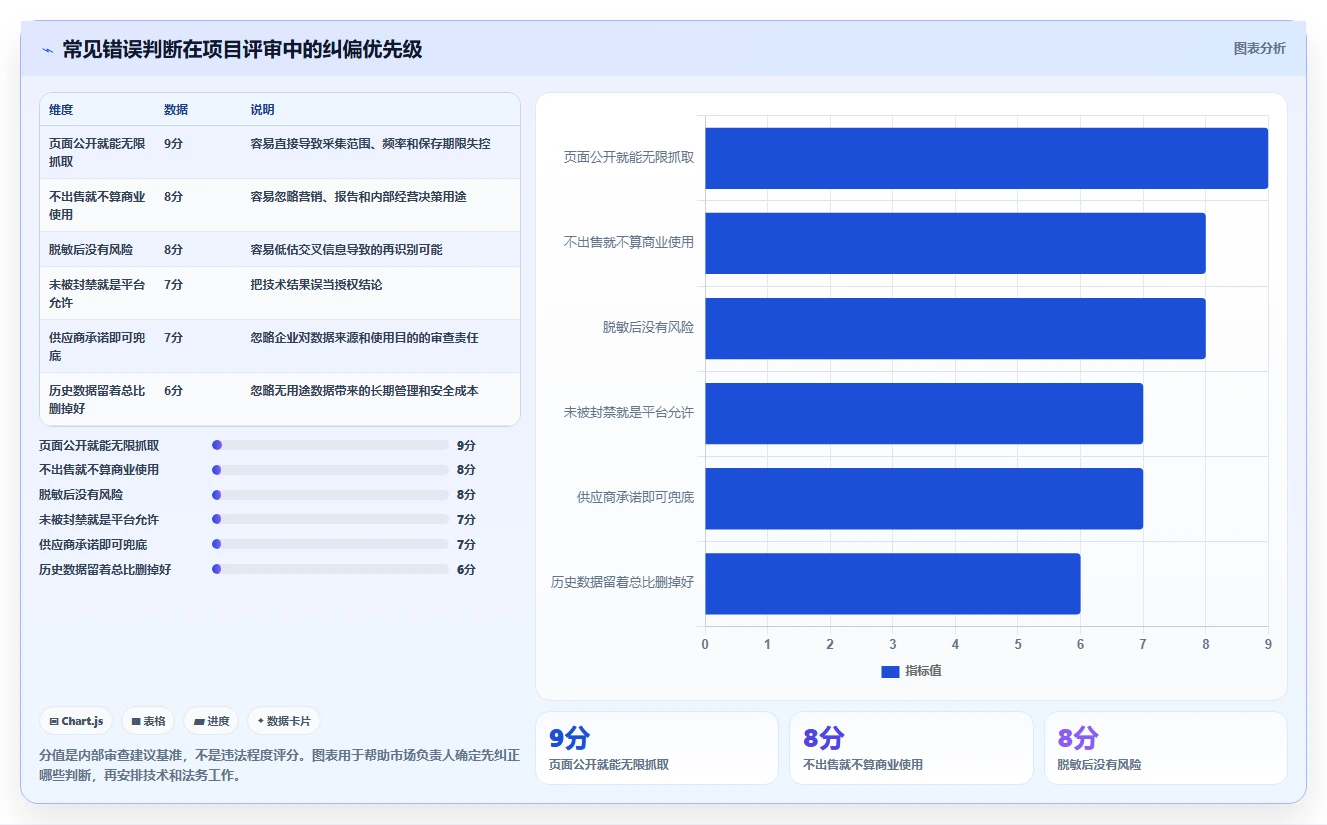This screenshot has width=1327, height=825.
Task: Click the 6分 score in the table
Action: click(x=173, y=391)
